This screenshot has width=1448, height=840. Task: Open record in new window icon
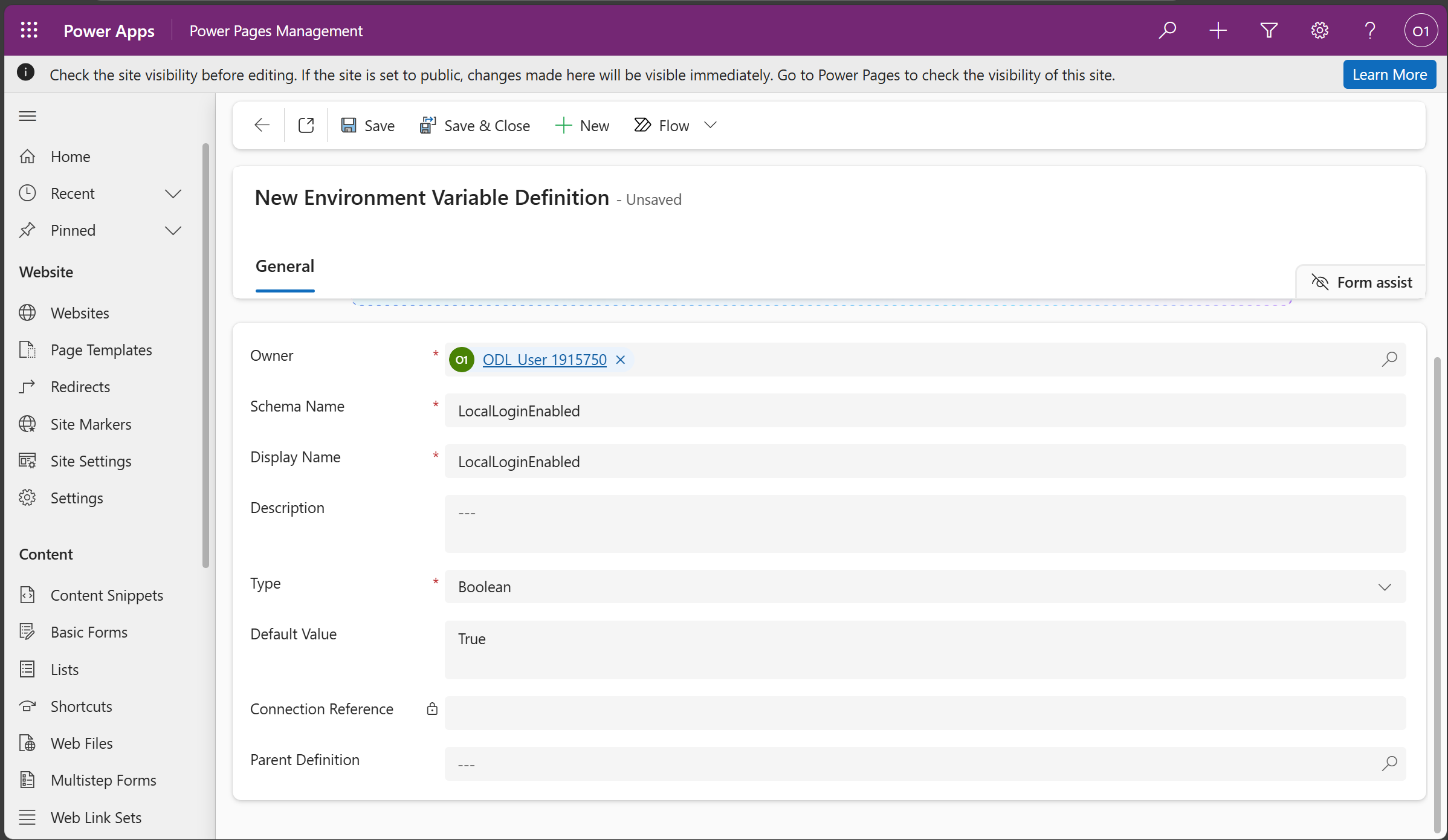click(306, 124)
